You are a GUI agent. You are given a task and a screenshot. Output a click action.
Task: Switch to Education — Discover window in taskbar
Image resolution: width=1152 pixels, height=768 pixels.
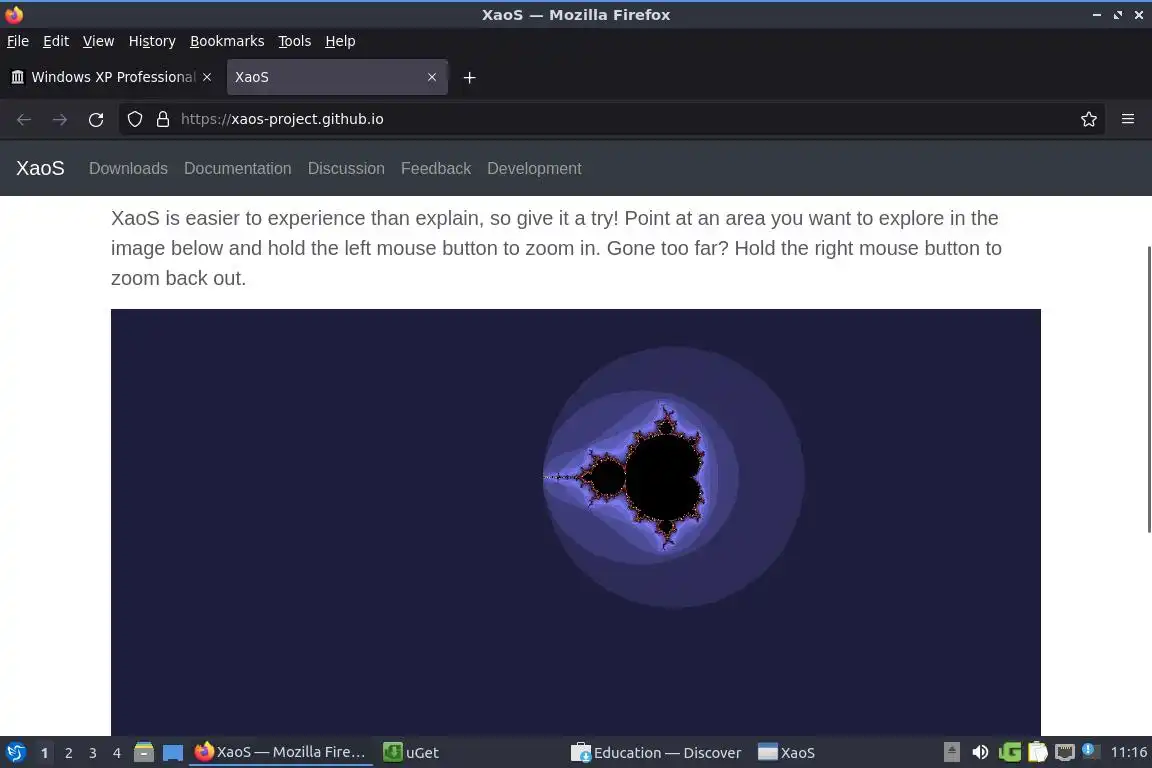(x=657, y=753)
